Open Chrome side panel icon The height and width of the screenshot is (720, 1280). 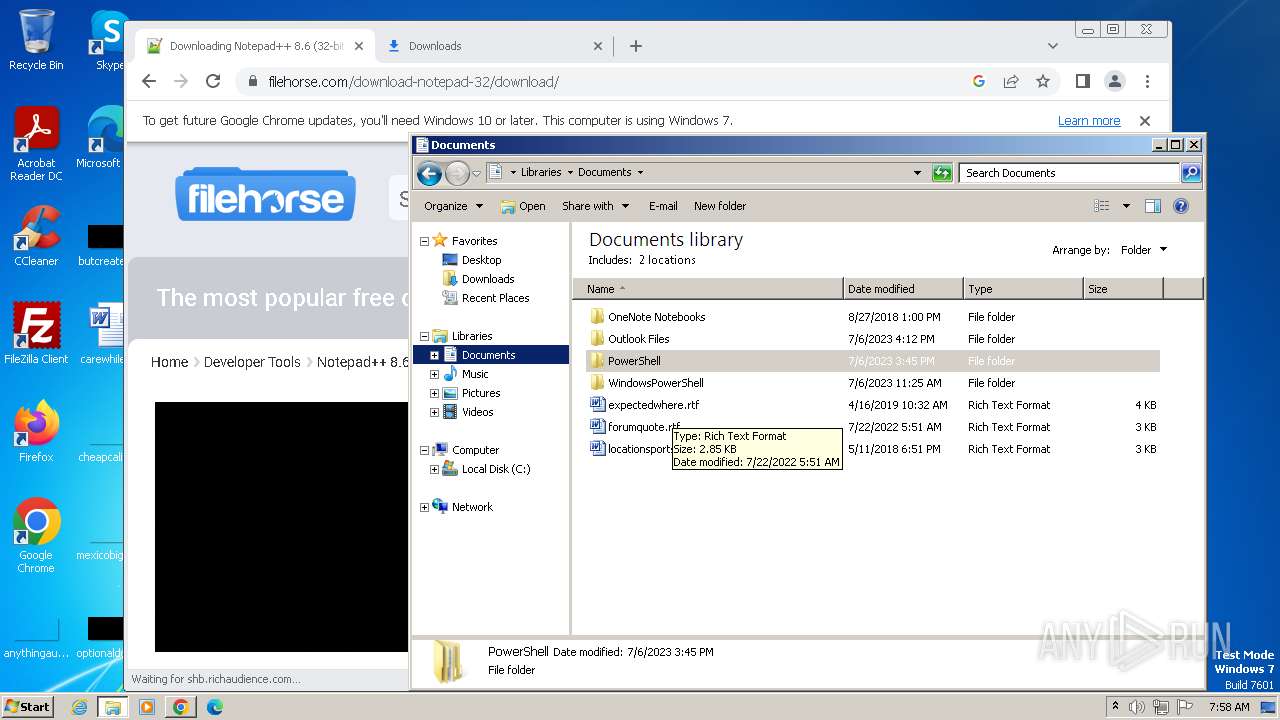pyautogui.click(x=1082, y=82)
